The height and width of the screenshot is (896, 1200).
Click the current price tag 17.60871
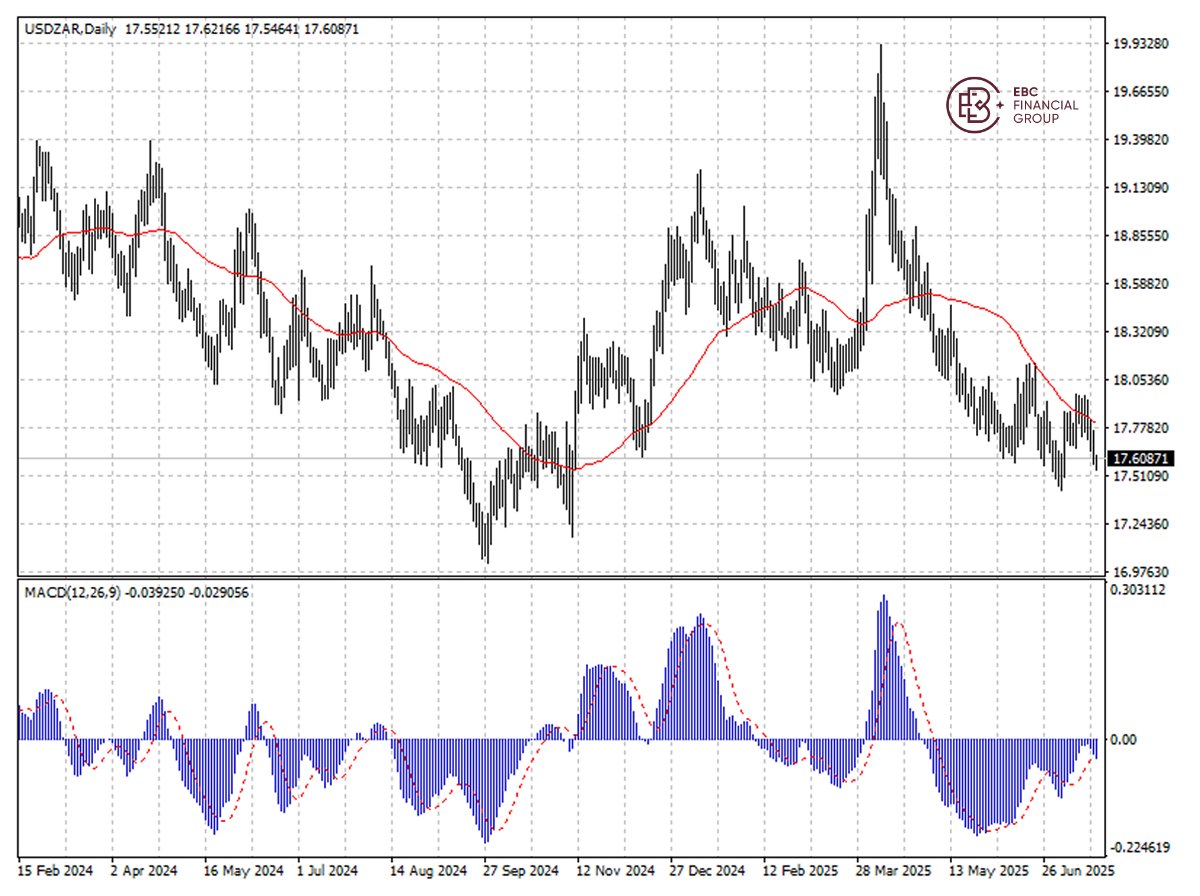(x=1141, y=458)
